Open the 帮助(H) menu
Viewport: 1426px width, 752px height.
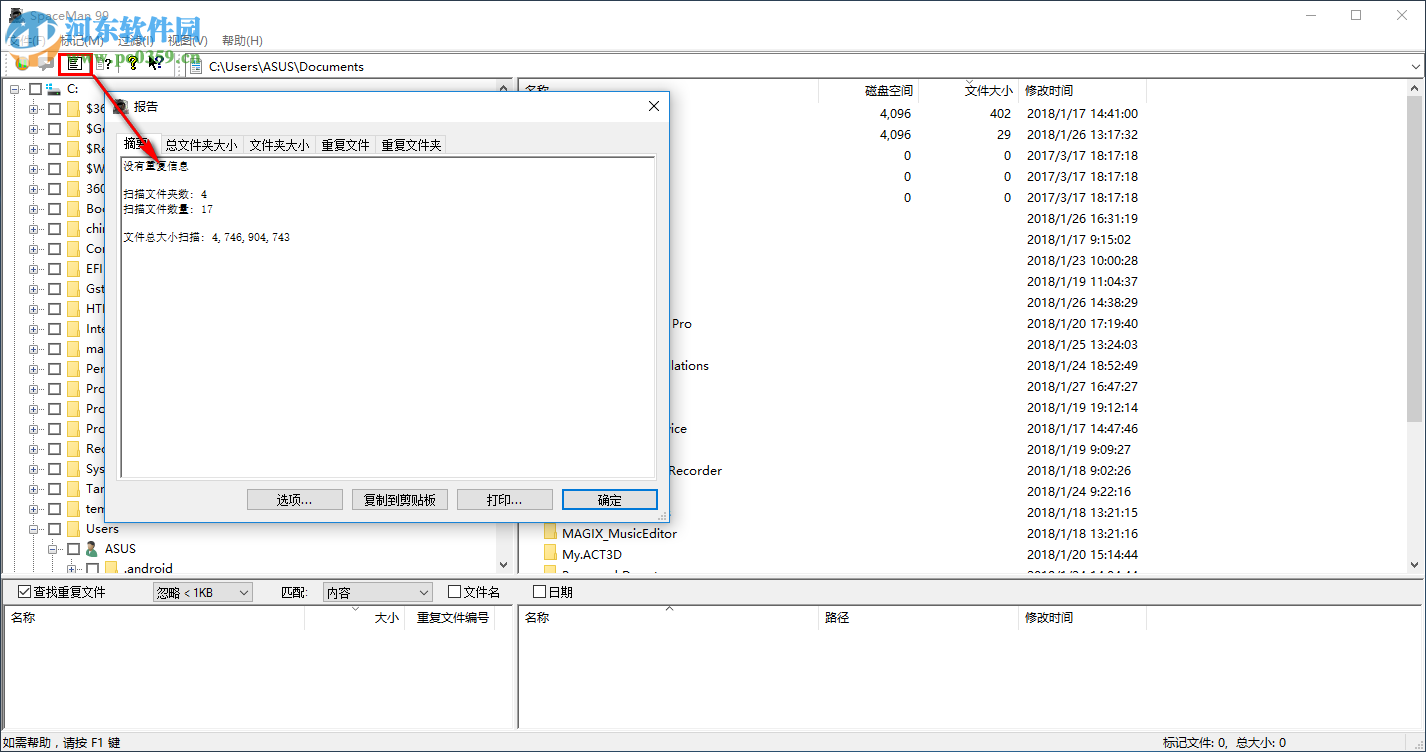(242, 41)
